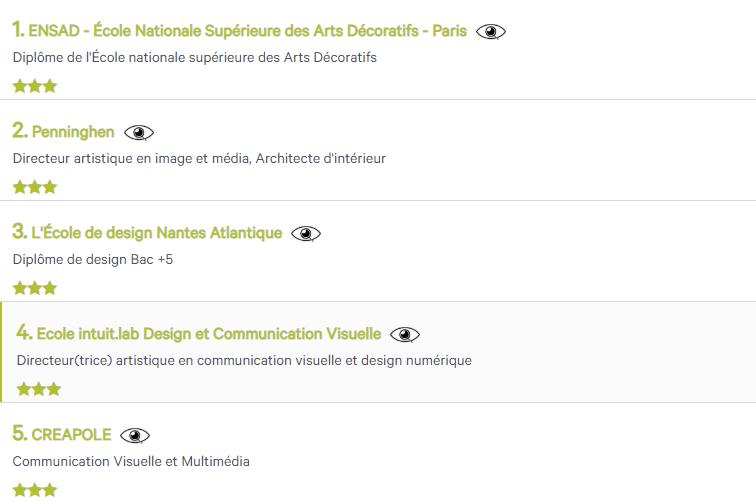Open Ecole intuit.lab Design et Communication Visuelle
Screen dimensions: 756x502
point(209,334)
